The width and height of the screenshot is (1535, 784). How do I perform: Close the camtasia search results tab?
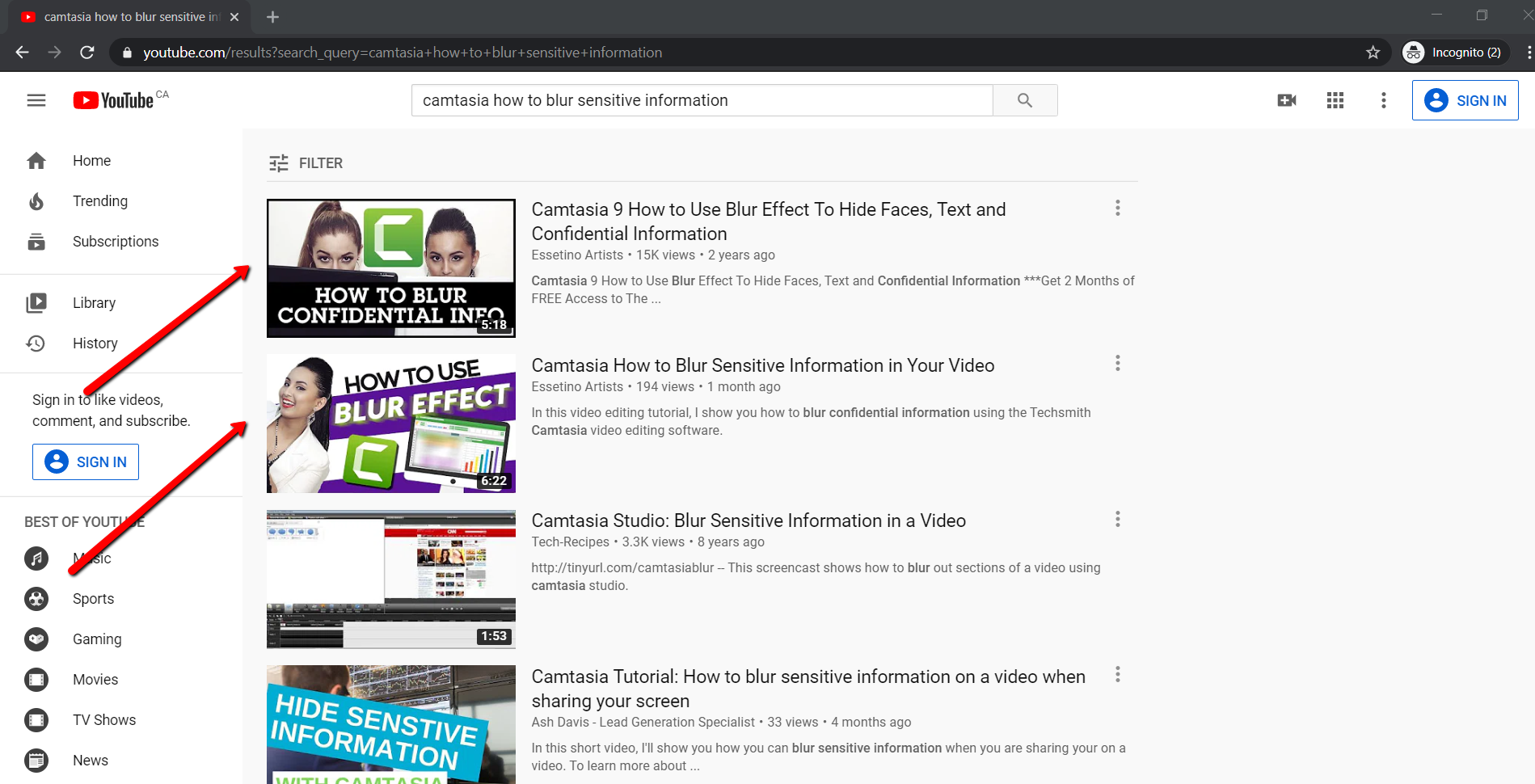tap(234, 17)
